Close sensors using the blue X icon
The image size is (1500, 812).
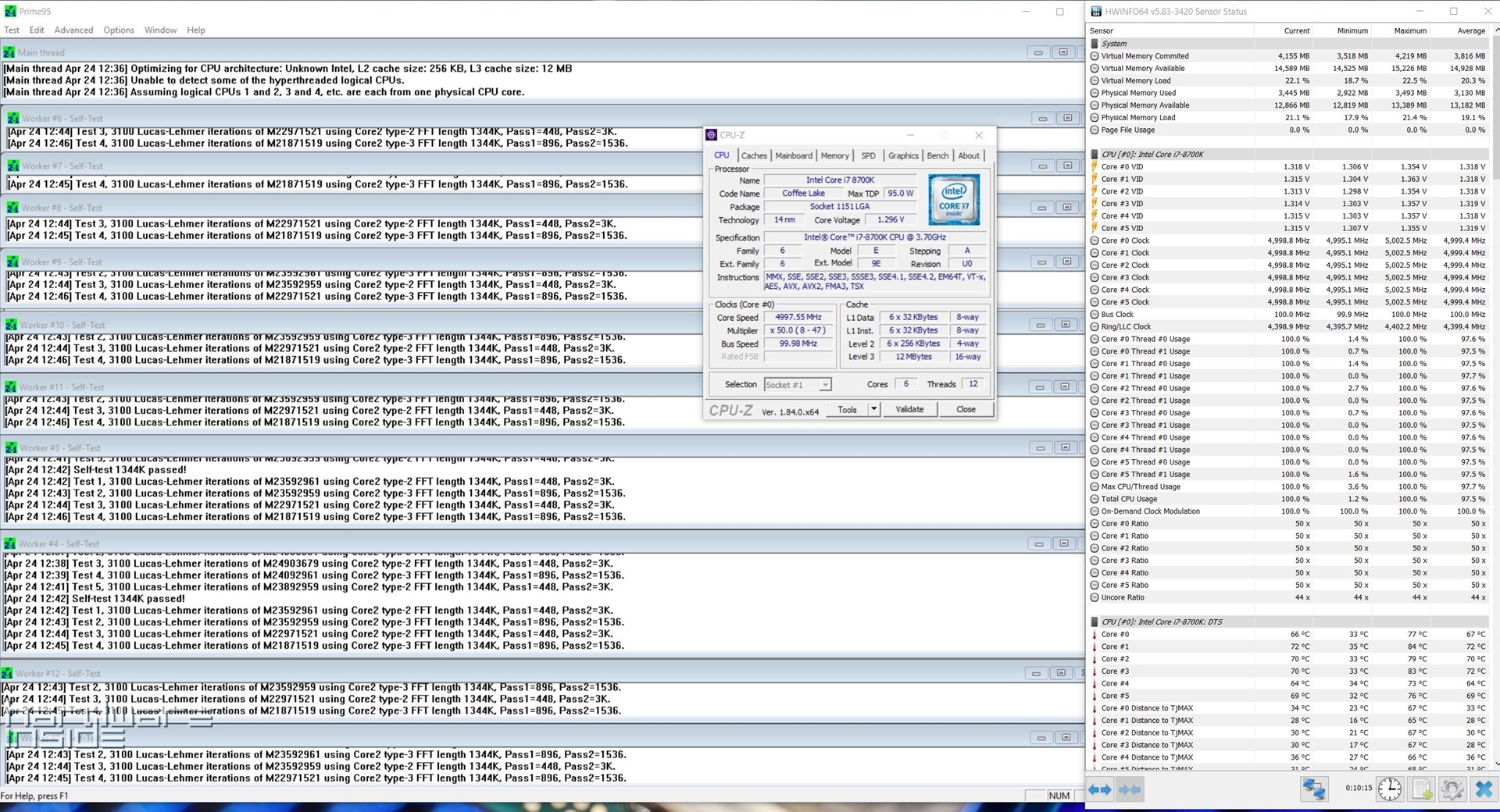1483,789
